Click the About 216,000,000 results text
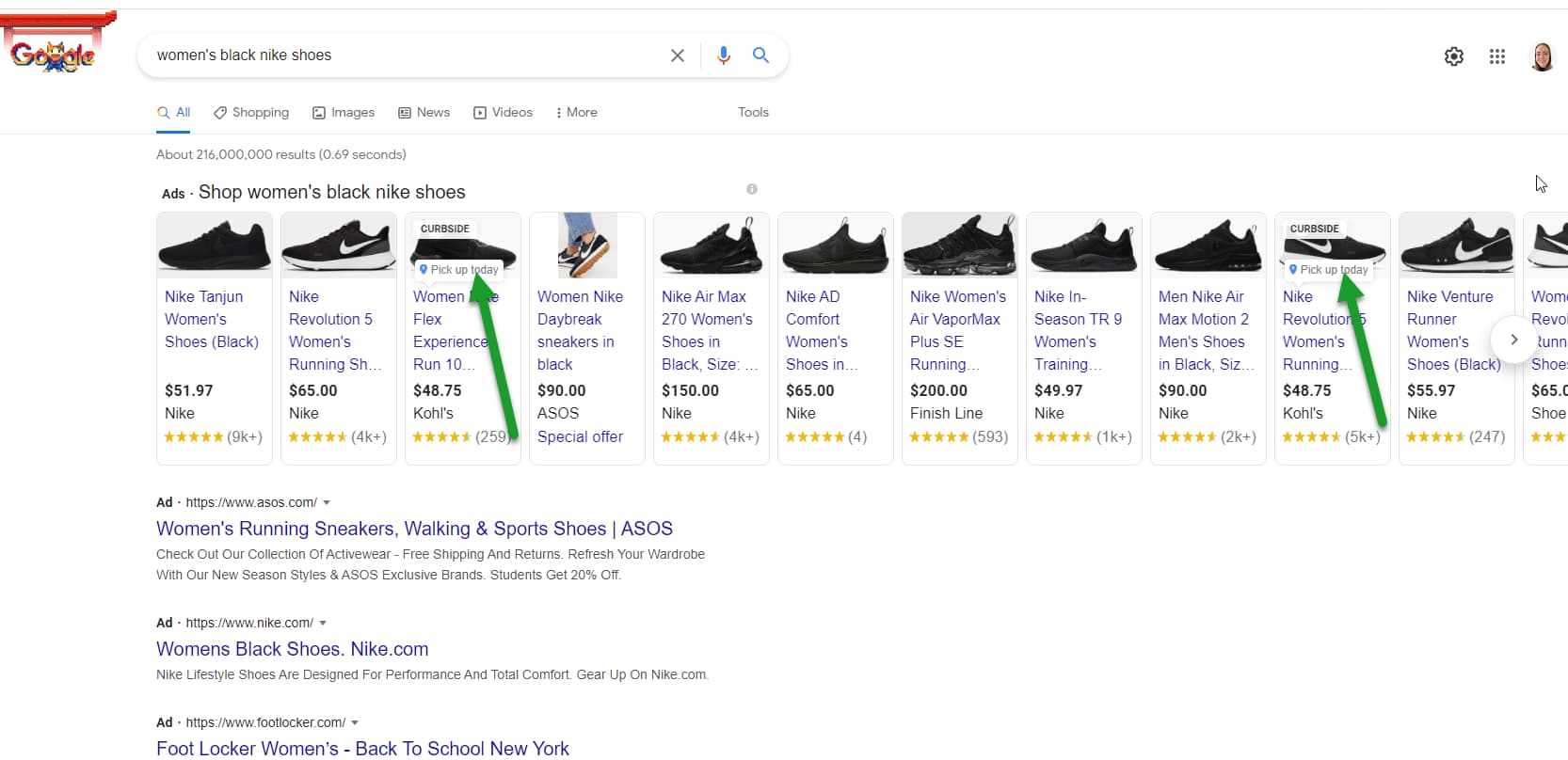Screen dimensions: 1568x760 click(x=281, y=154)
